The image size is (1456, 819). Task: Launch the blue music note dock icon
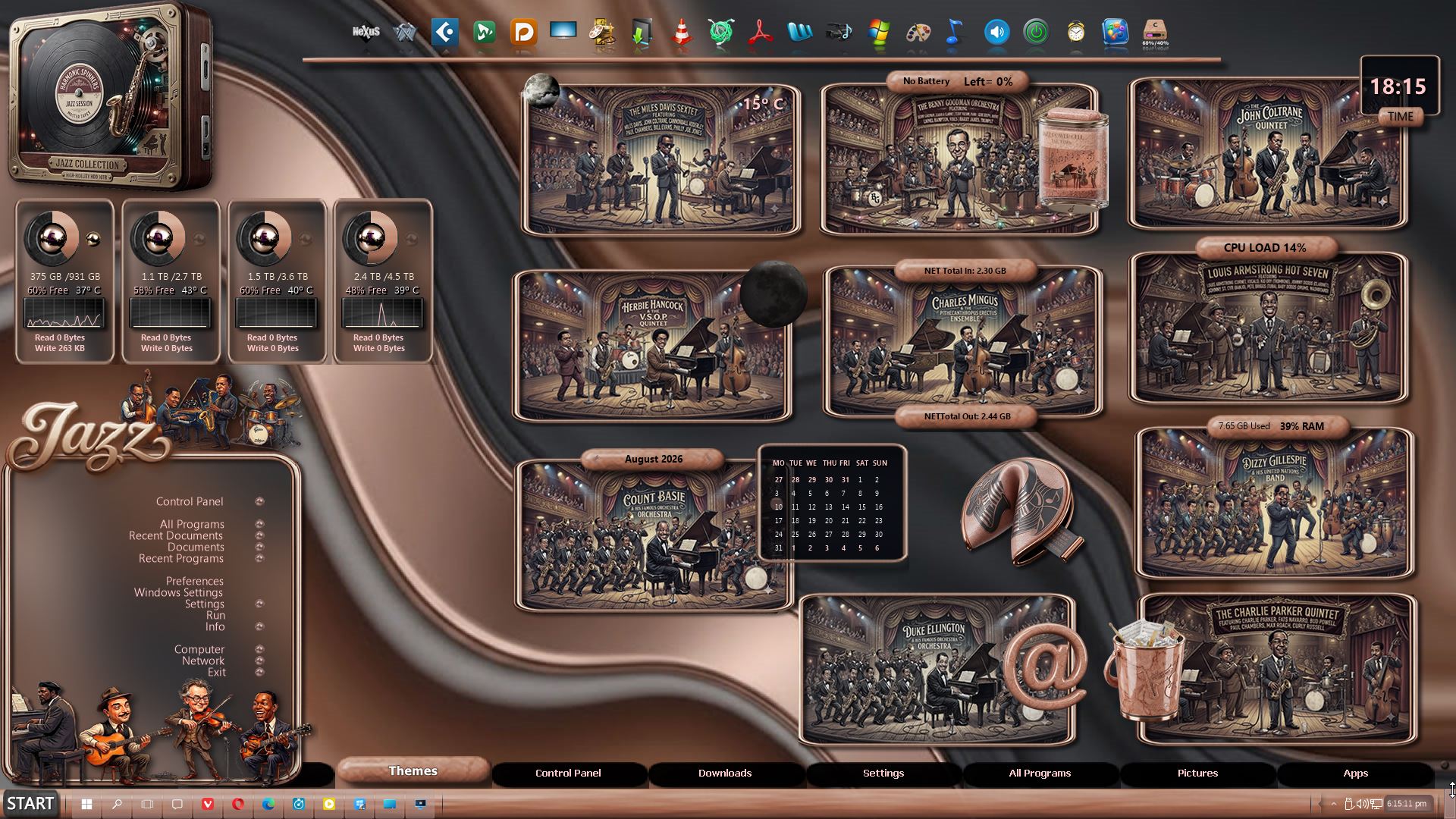[x=955, y=33]
